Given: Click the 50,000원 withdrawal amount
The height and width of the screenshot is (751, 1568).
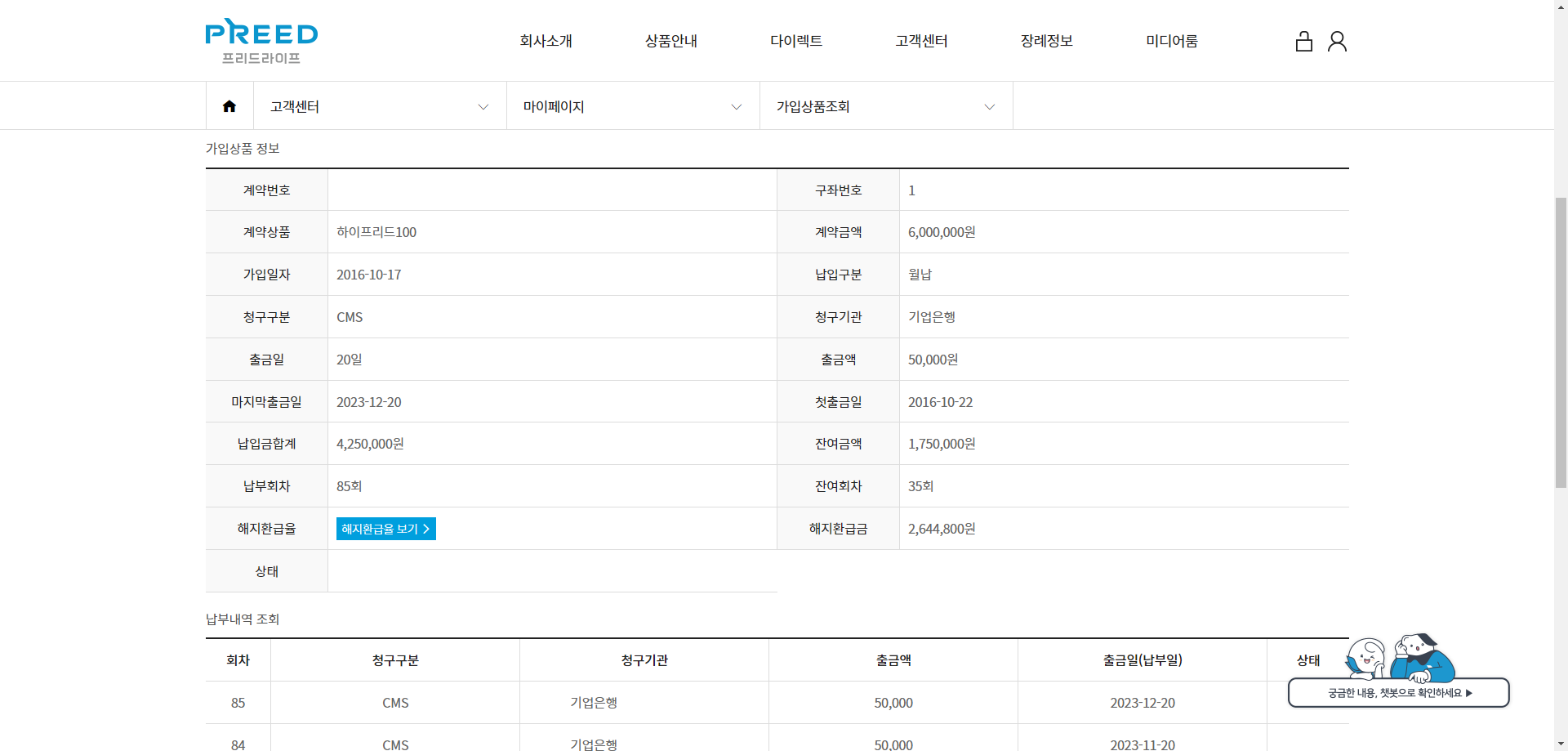Looking at the screenshot, I should (x=933, y=360).
